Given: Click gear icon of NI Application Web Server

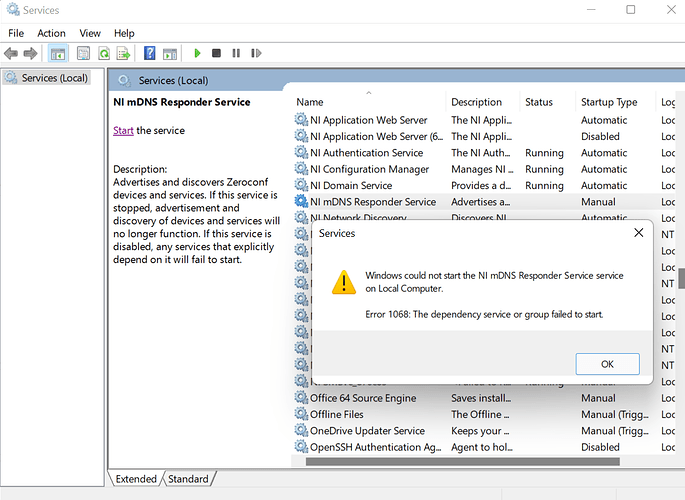Looking at the screenshot, I should pyautogui.click(x=301, y=119).
